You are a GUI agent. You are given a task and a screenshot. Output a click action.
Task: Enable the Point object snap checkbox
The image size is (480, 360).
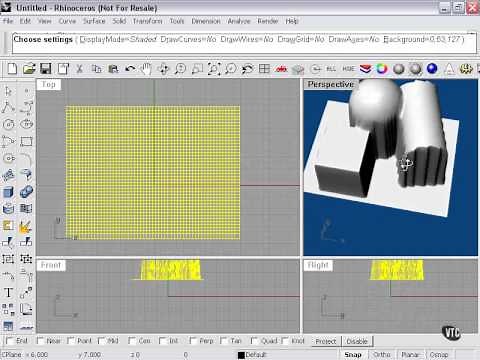tap(71, 341)
